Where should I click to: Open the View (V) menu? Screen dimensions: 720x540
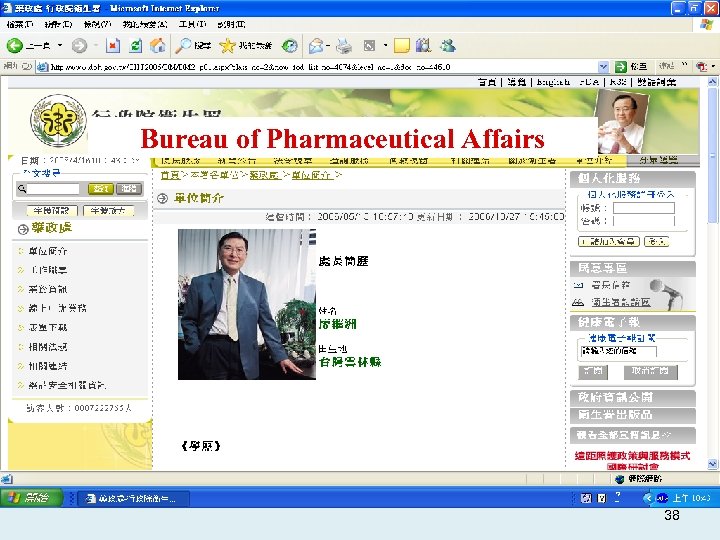tap(97, 24)
